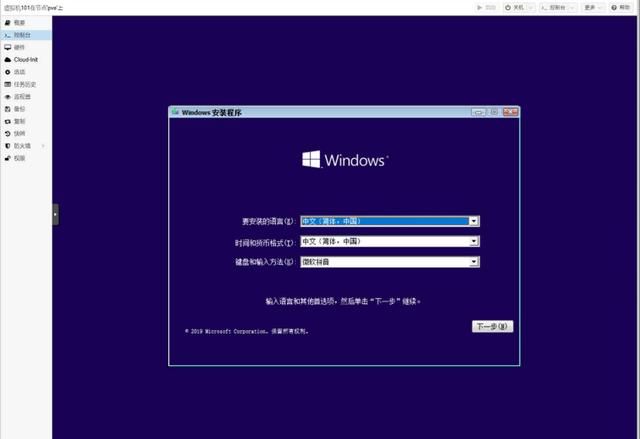
Task: Click the Shutdown (关机) power button
Action: tap(515, 7)
